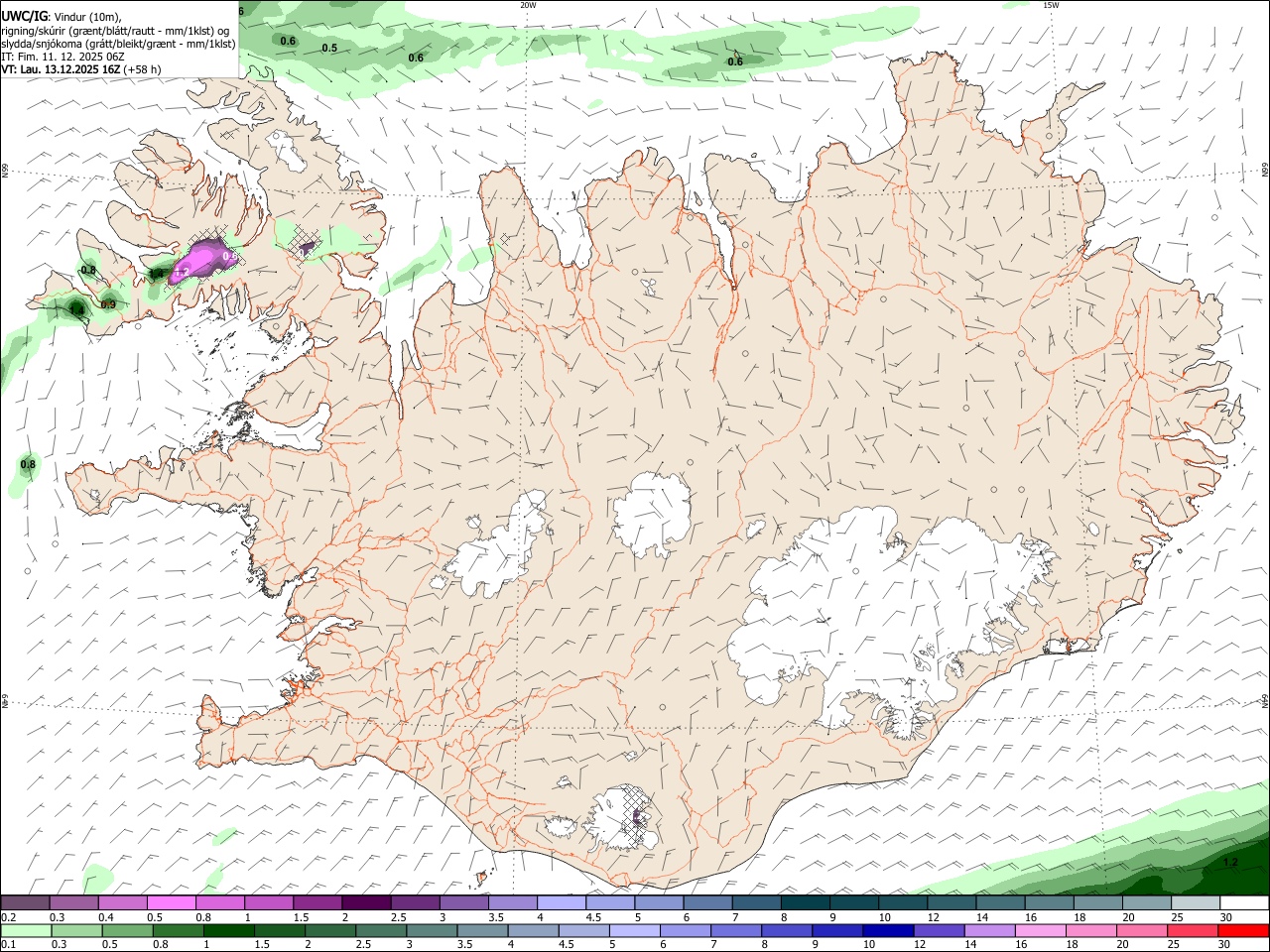Click the valid time 'VT: Lau. 13.12.2025 16Z'
The height and width of the screenshot is (952, 1270).
click(x=61, y=69)
